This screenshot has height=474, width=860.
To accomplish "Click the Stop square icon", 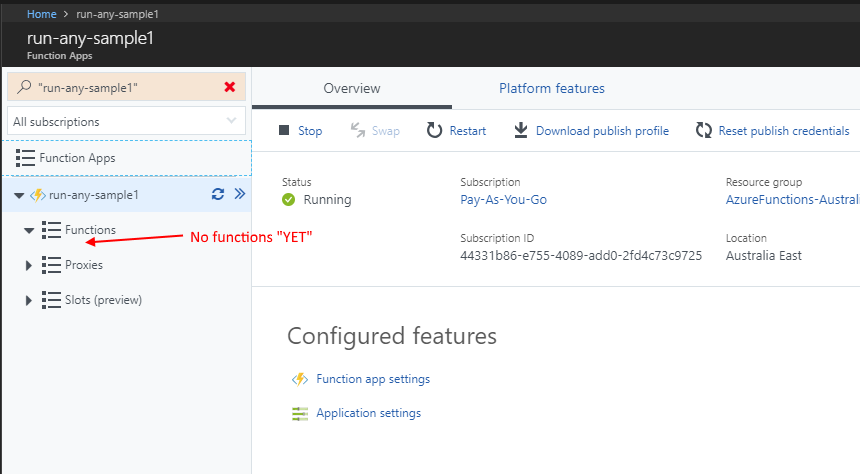I will (284, 131).
